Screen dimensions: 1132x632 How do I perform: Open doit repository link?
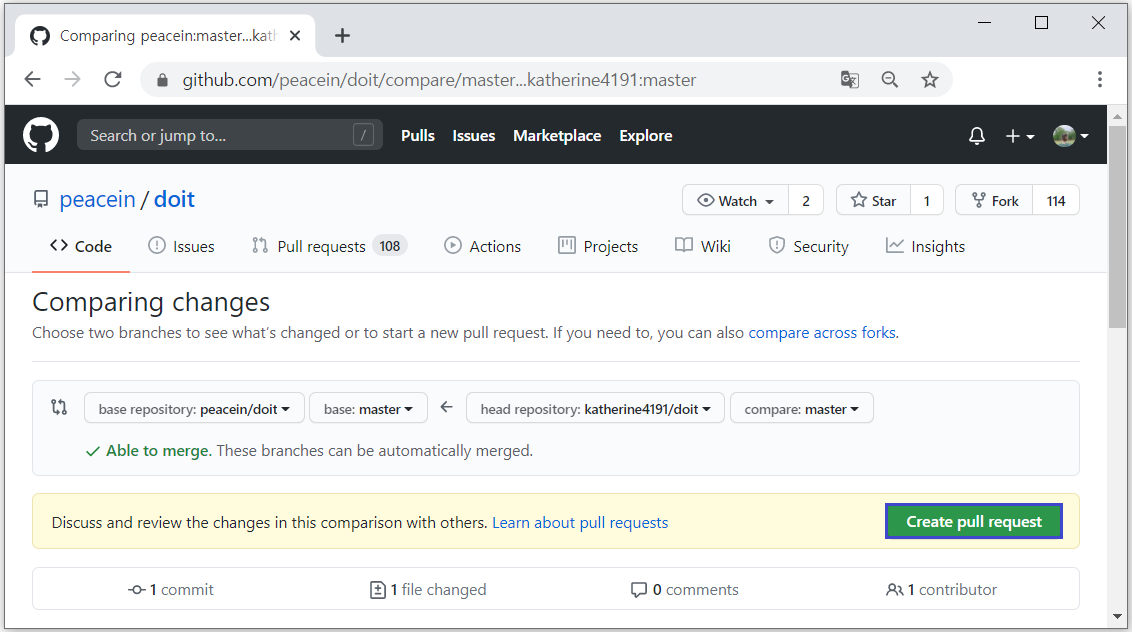click(174, 199)
